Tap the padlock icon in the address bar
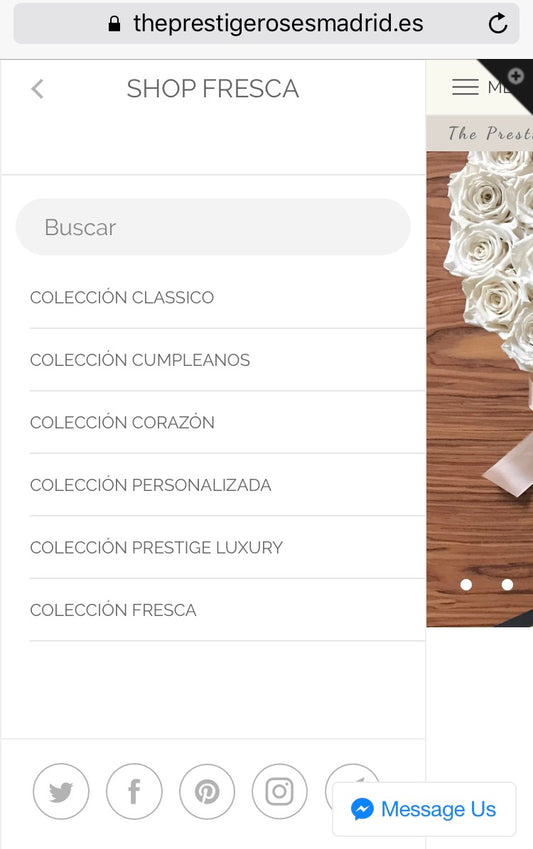Screen dimensions: 533x849 click(x=114, y=23)
